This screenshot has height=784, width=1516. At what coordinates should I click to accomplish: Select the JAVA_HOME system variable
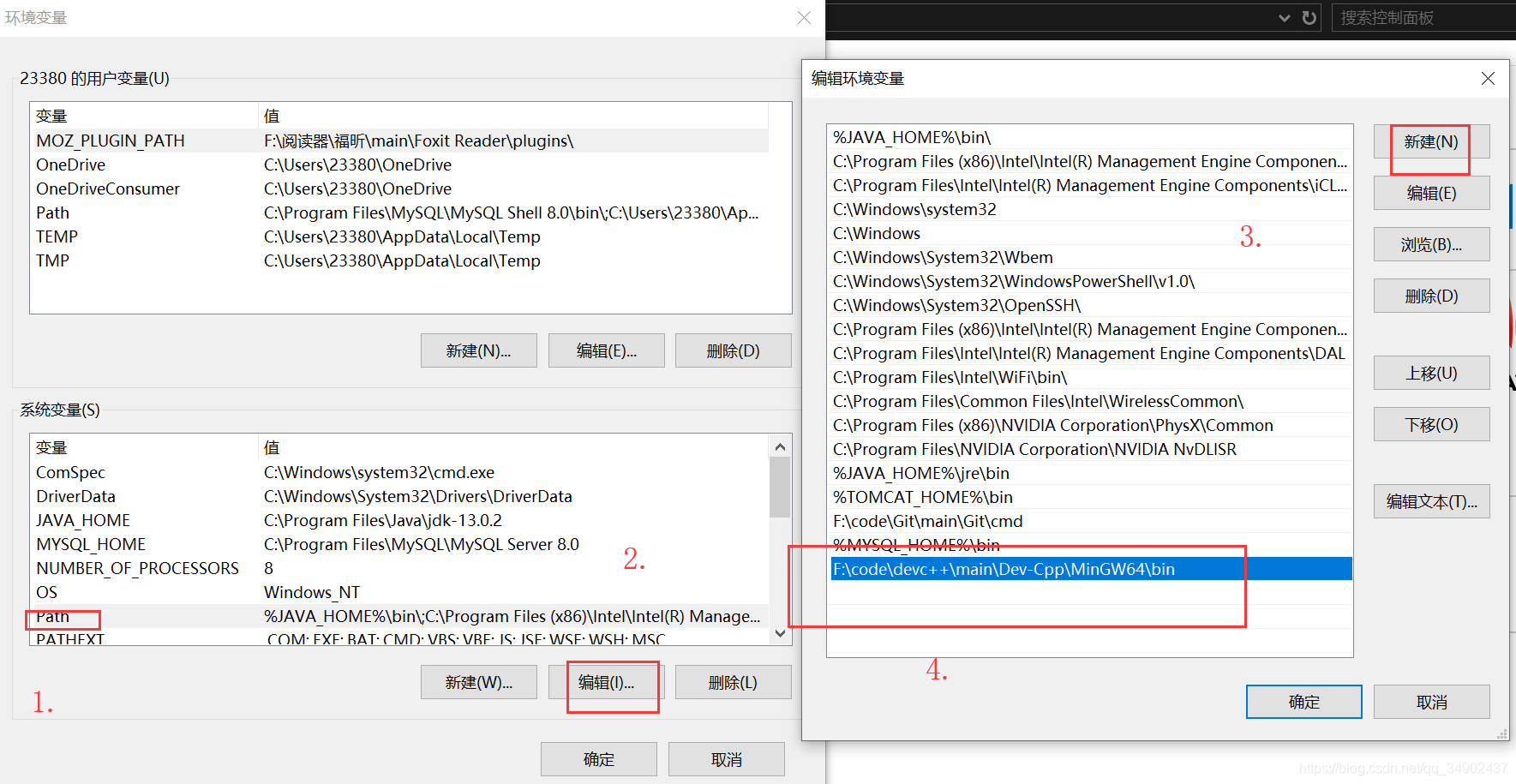coord(400,520)
